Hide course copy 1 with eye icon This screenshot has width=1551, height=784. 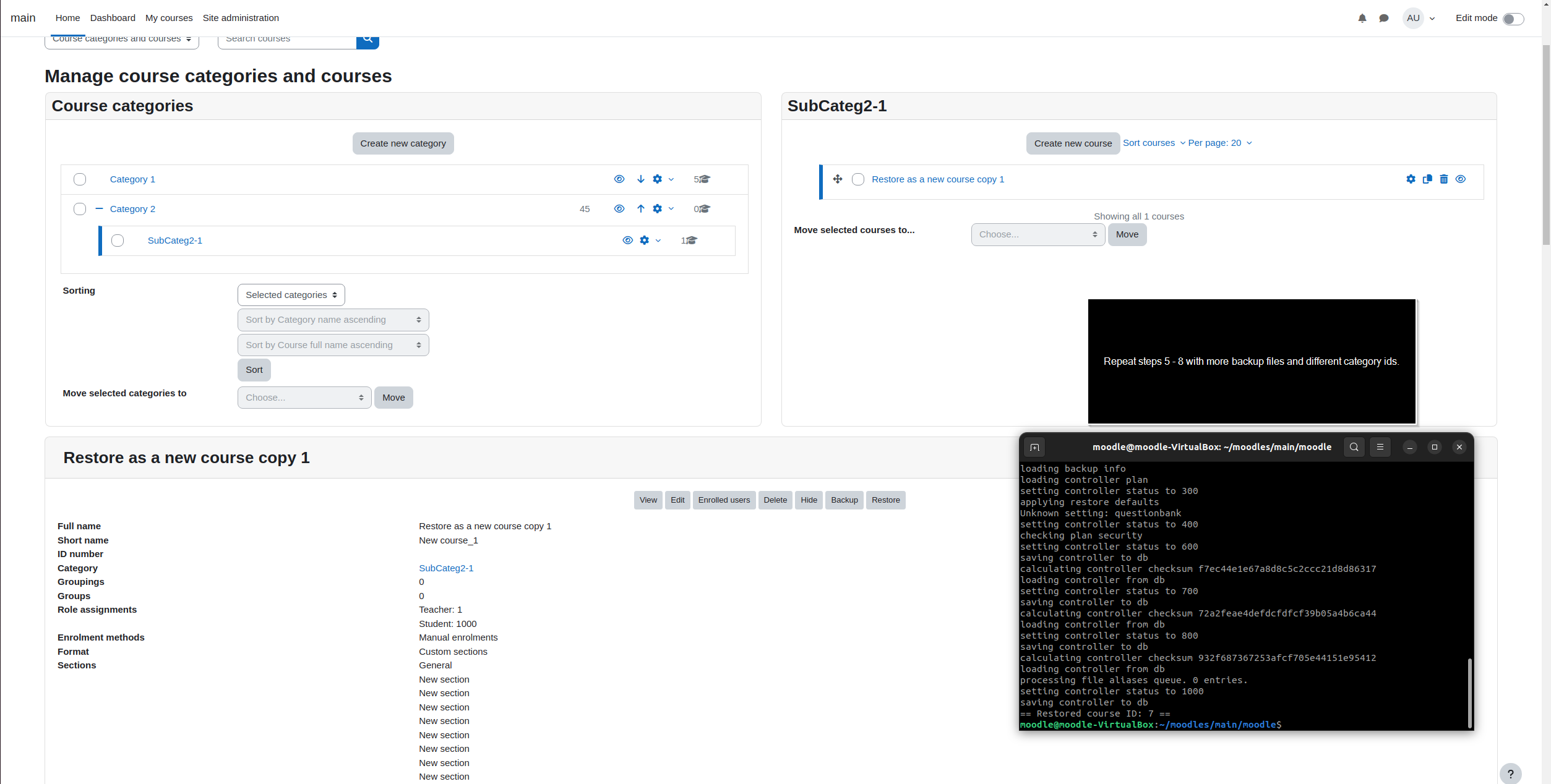pyautogui.click(x=1461, y=179)
